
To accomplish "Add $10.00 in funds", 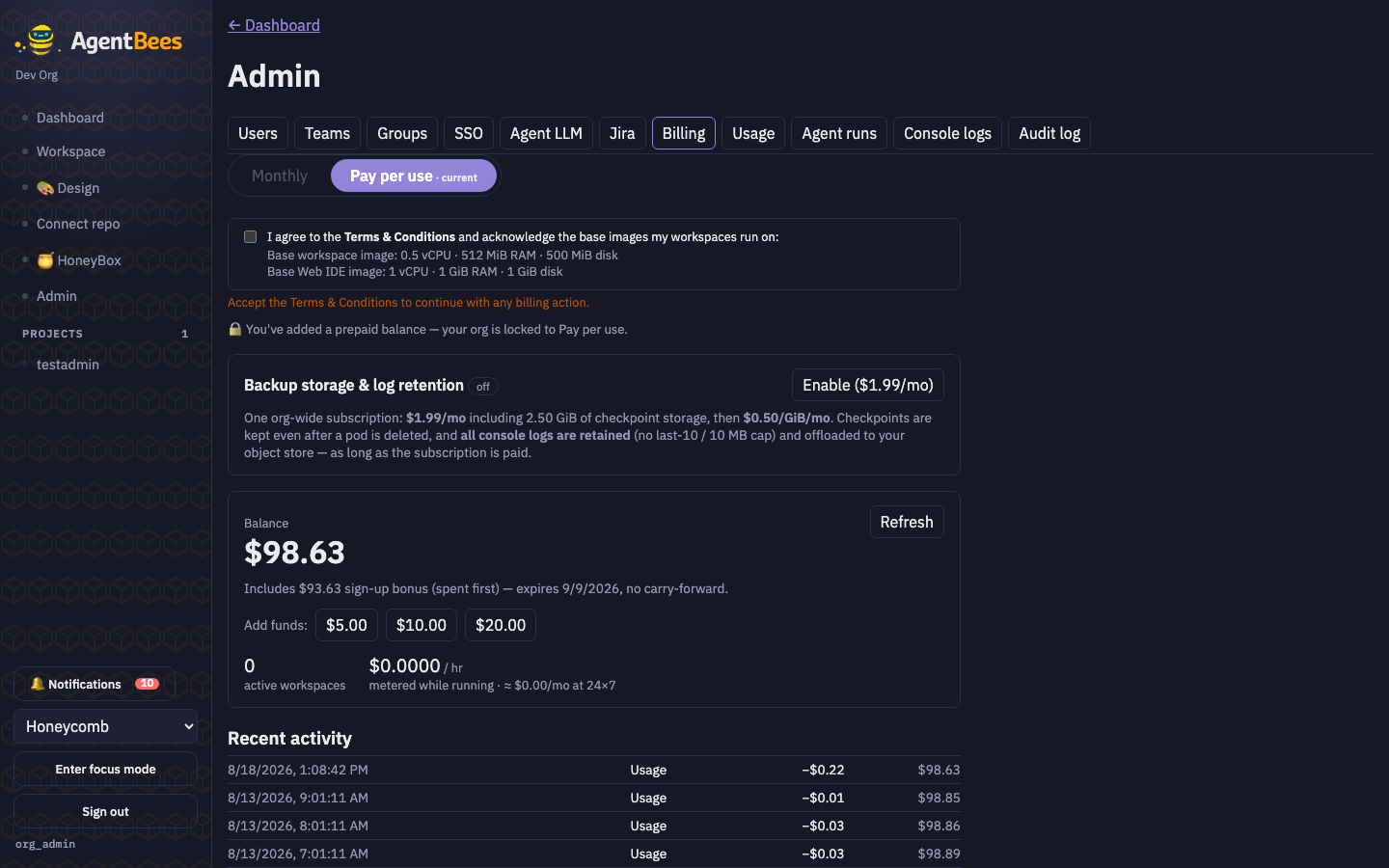I will click(422, 625).
